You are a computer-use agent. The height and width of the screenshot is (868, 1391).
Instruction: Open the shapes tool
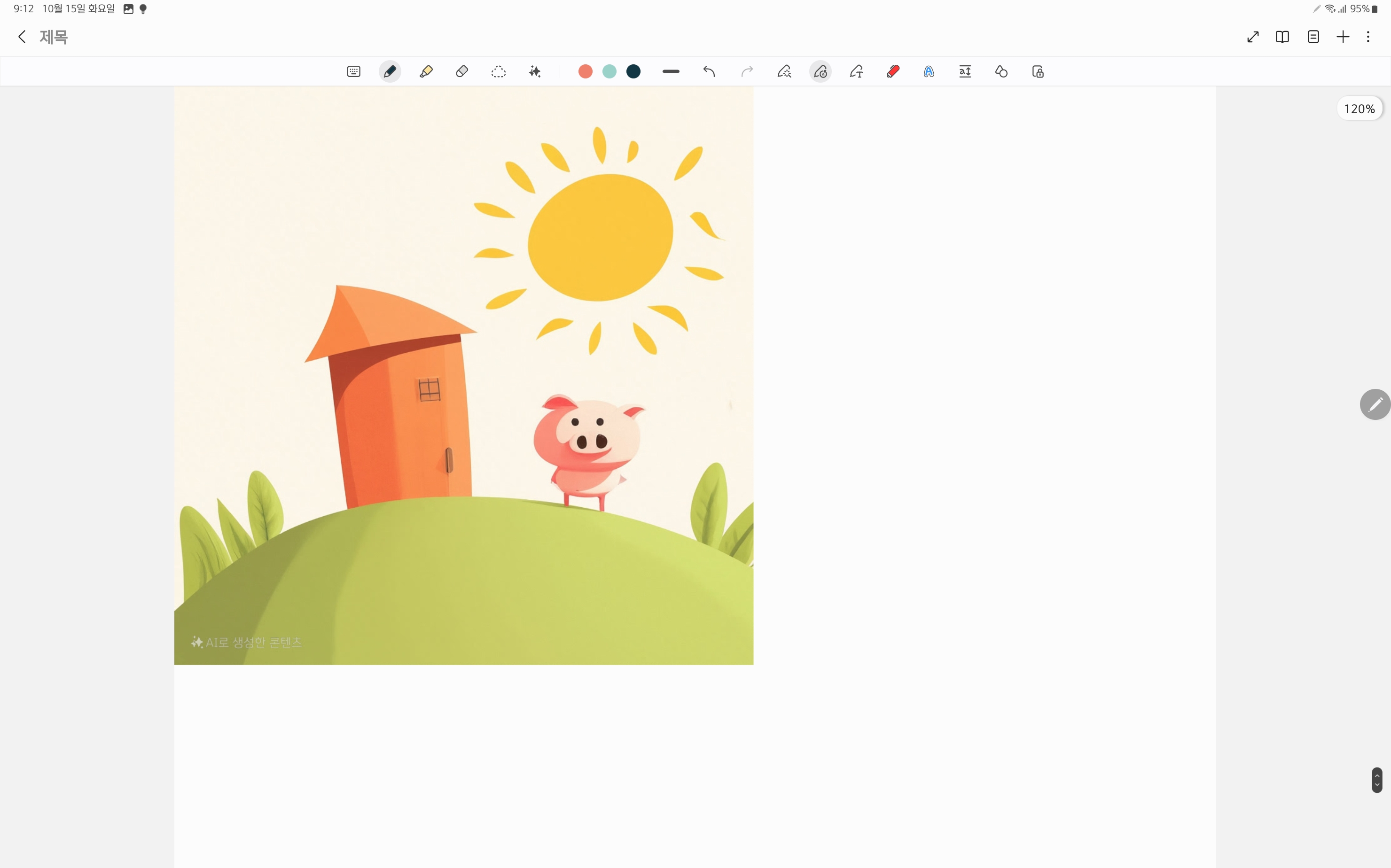(x=1001, y=72)
